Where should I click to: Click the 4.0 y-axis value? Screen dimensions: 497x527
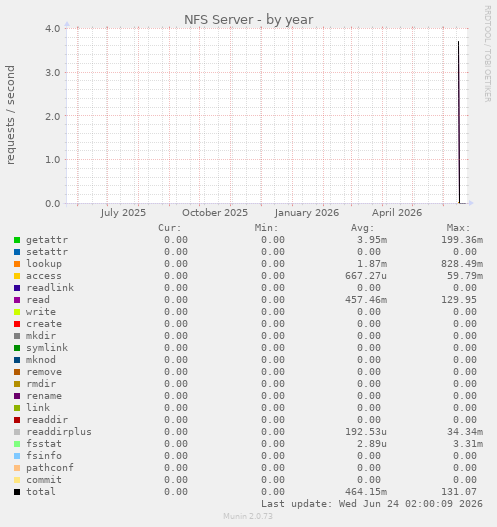pos(53,29)
